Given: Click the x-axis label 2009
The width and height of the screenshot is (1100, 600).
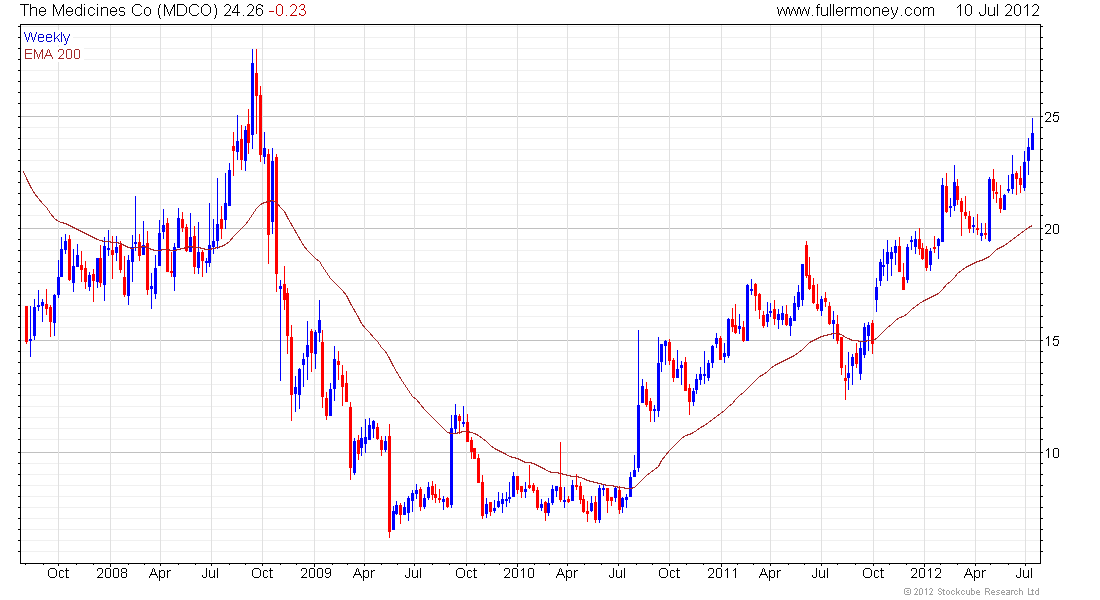Looking at the screenshot, I should [x=316, y=573].
